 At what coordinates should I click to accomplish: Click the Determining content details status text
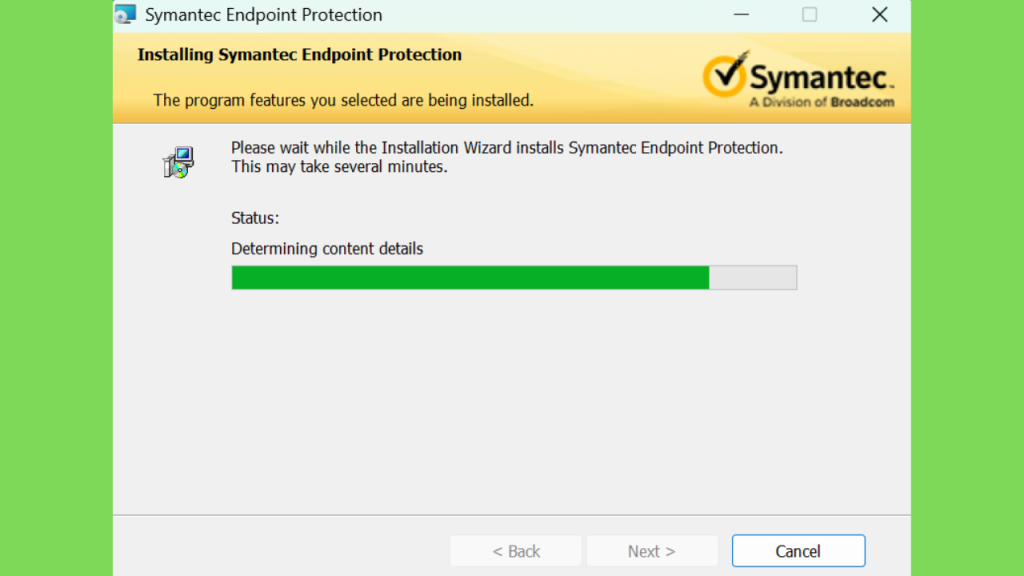click(327, 249)
